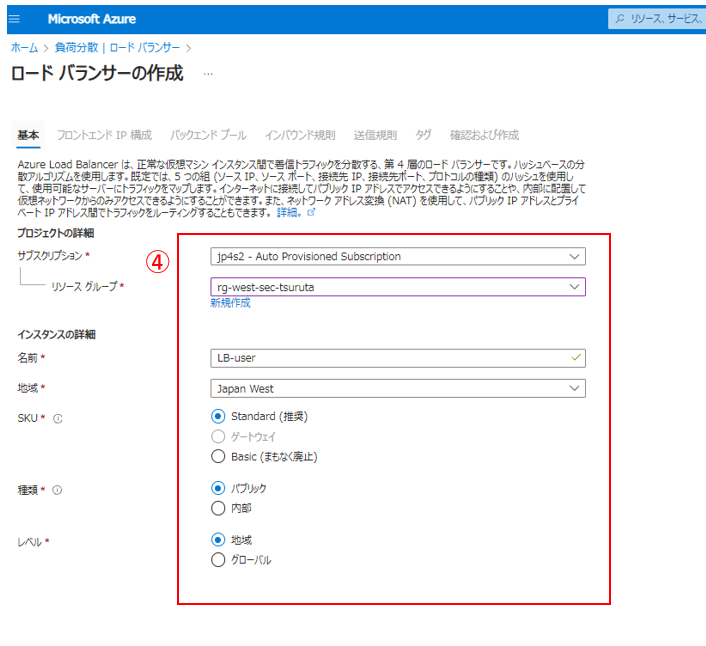Switch to the インバウンド規則 tab
Image resolution: width=706 pixels, height=646 pixels.
[300, 135]
